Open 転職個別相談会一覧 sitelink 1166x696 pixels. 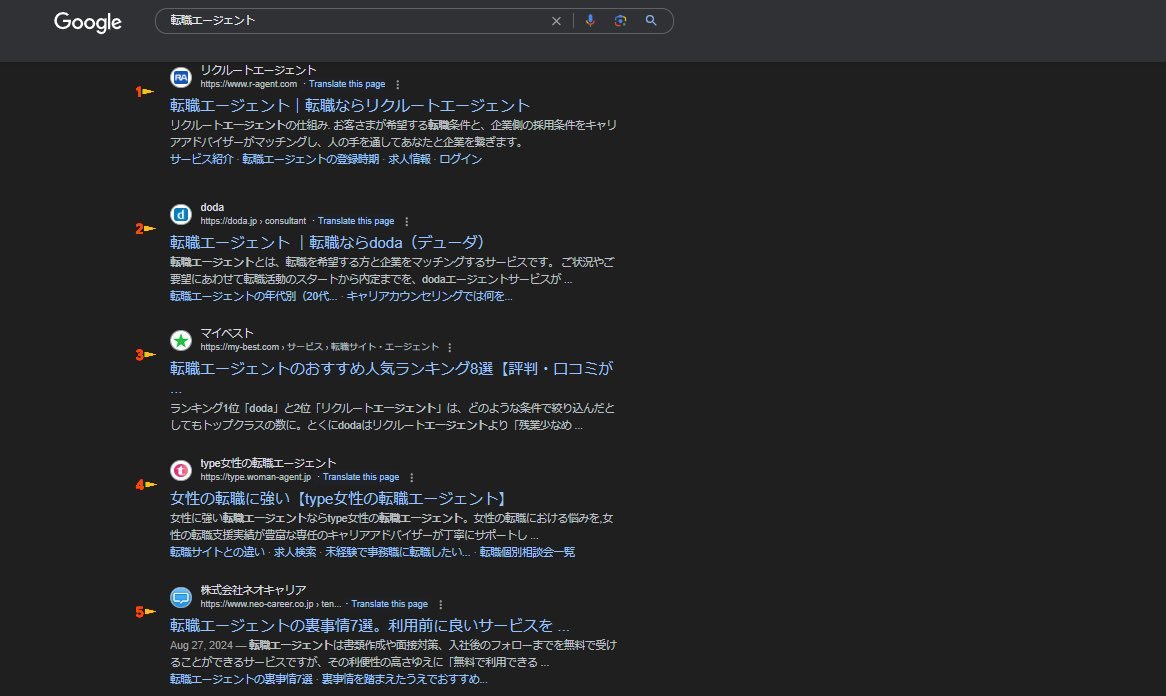tap(527, 552)
